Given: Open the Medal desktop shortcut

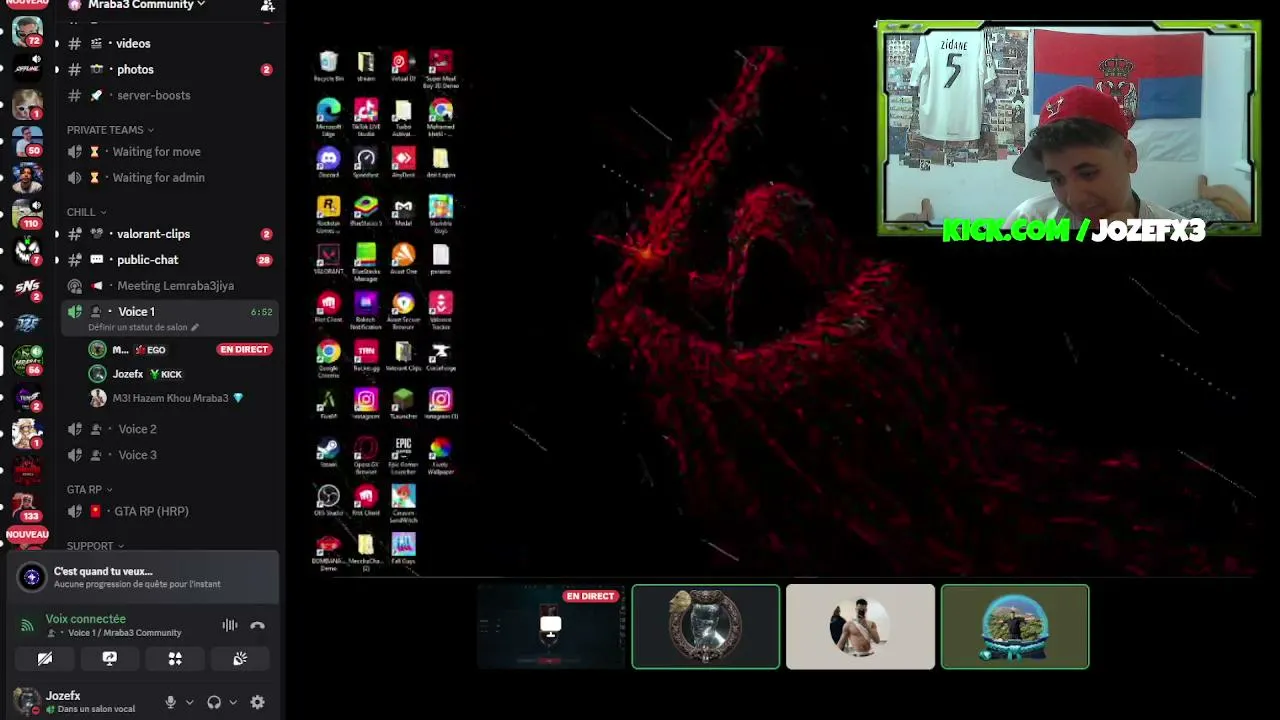Looking at the screenshot, I should (403, 212).
